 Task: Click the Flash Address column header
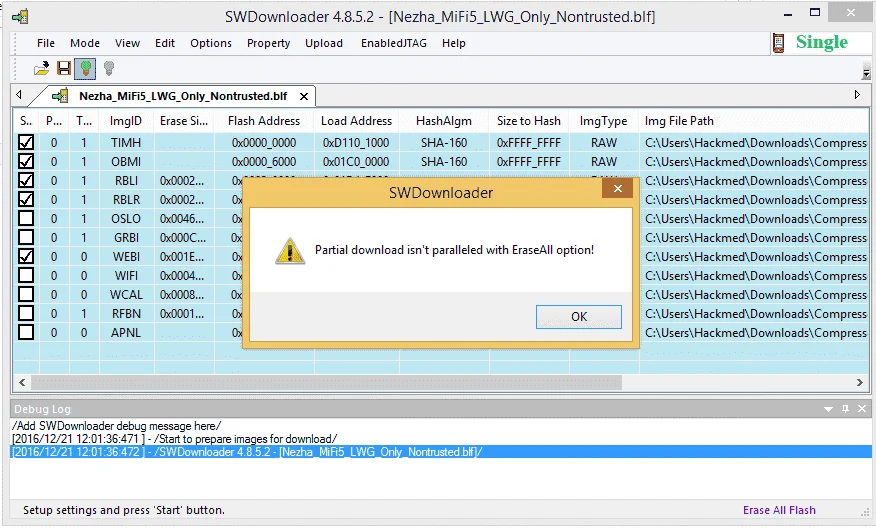[264, 121]
